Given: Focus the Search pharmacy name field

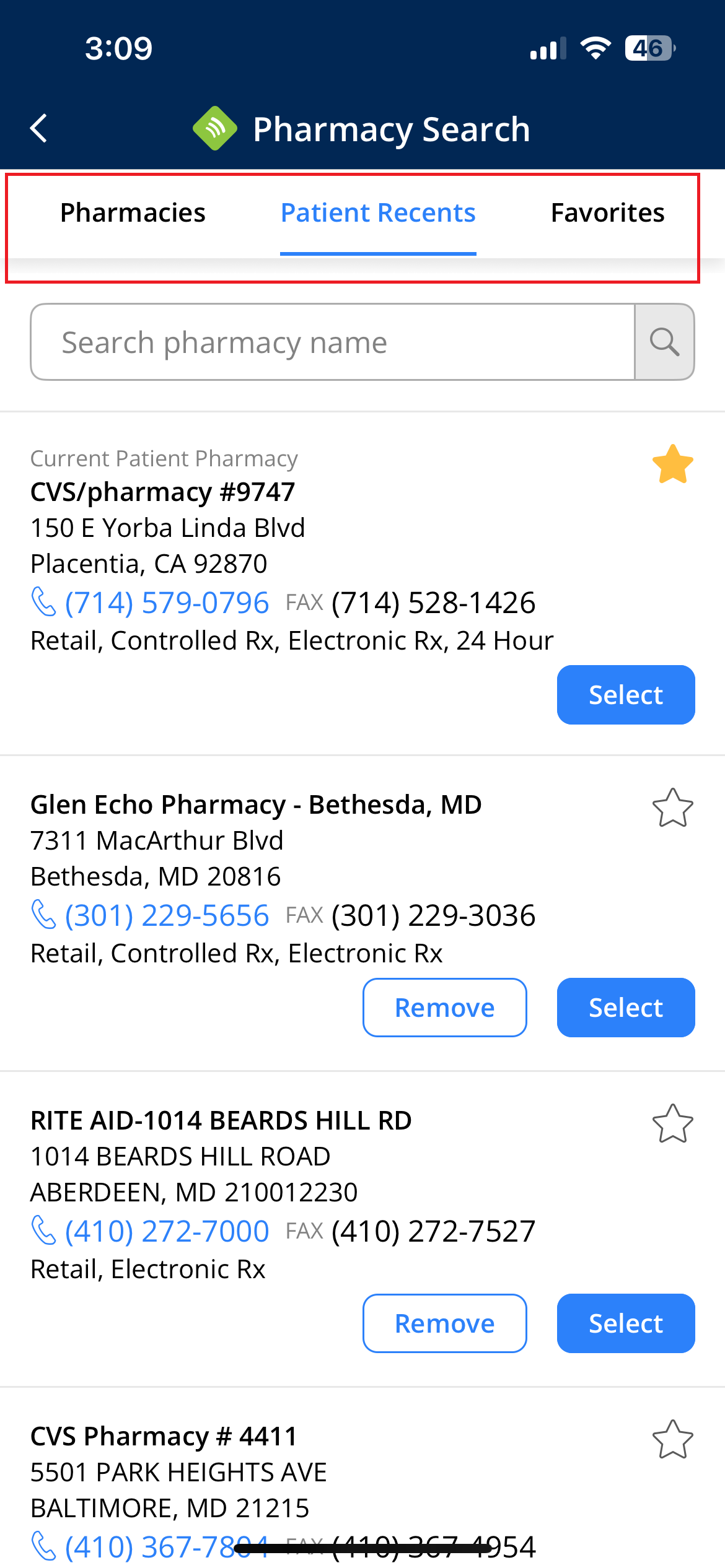Looking at the screenshot, I should [x=333, y=342].
